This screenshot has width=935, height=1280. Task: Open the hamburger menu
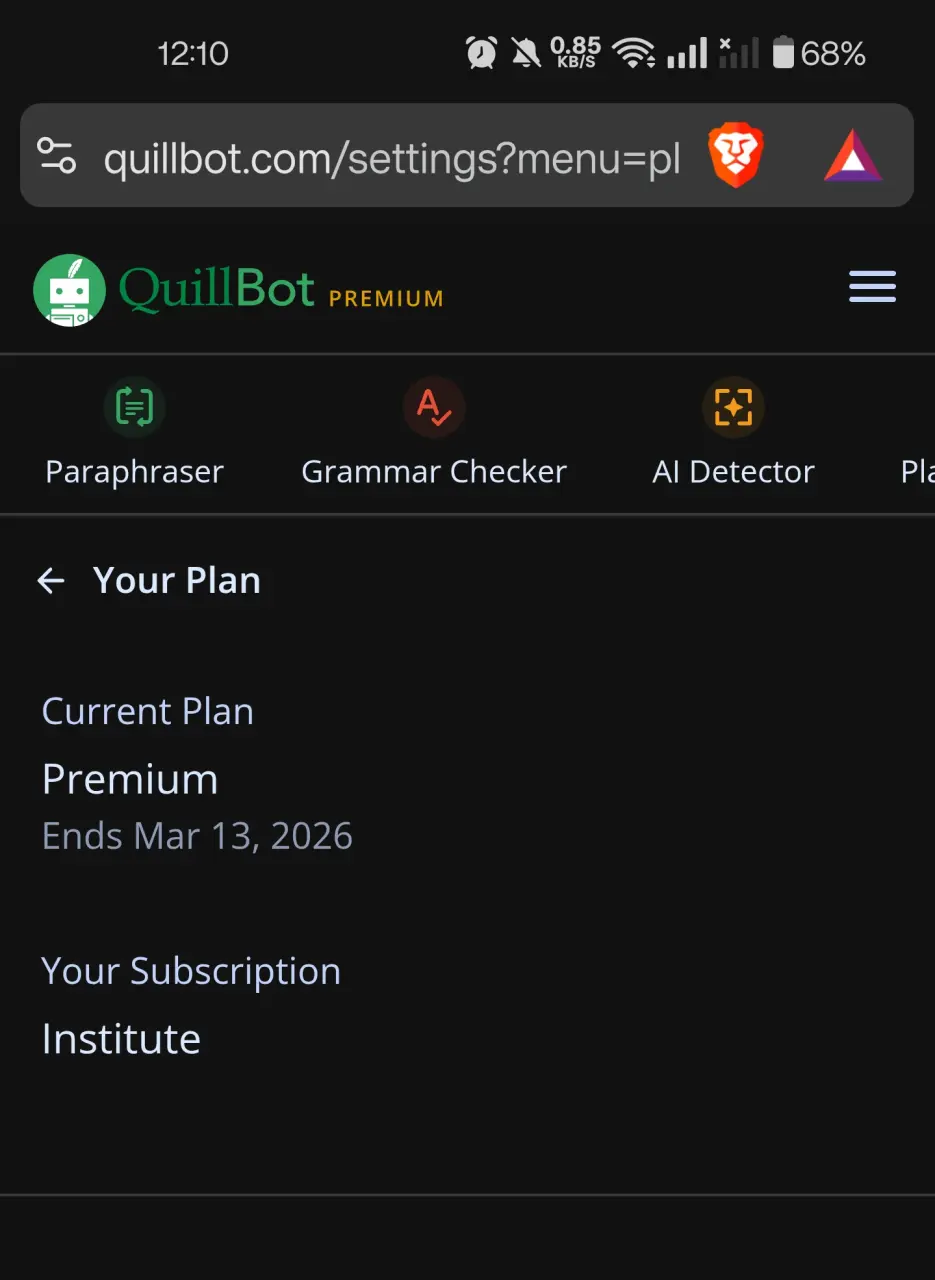click(x=872, y=287)
